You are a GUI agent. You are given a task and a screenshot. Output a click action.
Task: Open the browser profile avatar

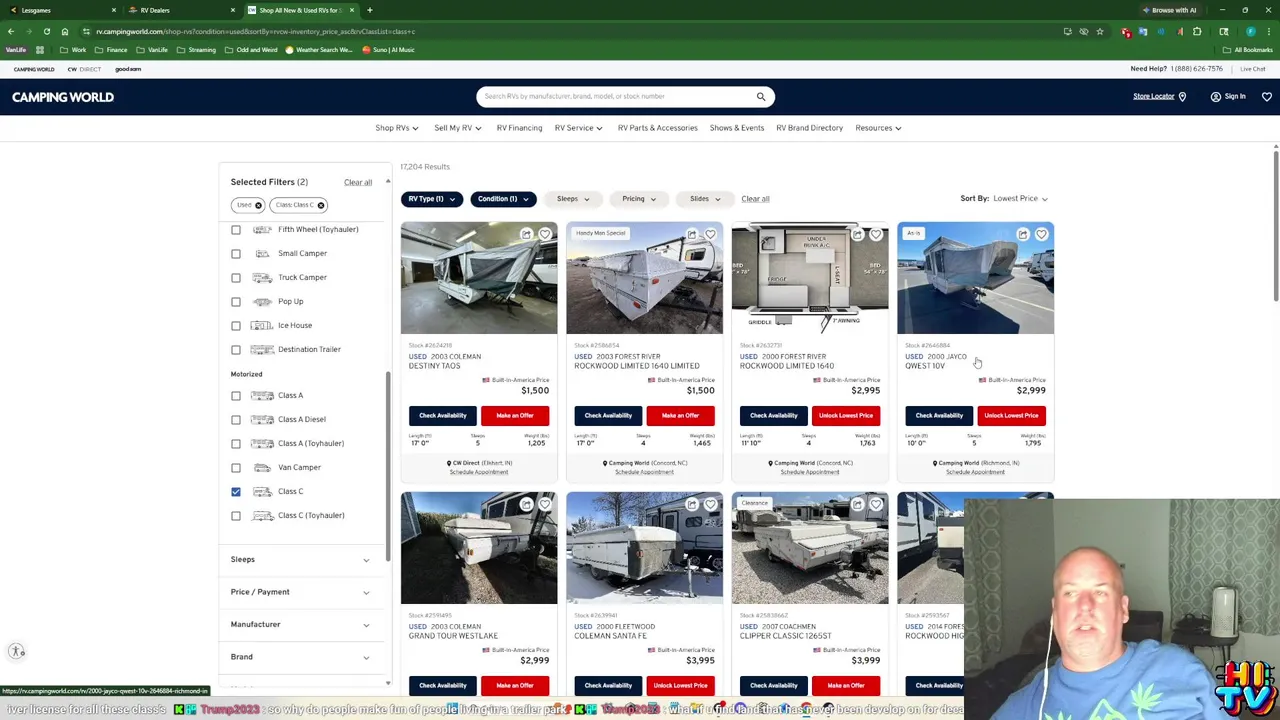[x=1251, y=32]
